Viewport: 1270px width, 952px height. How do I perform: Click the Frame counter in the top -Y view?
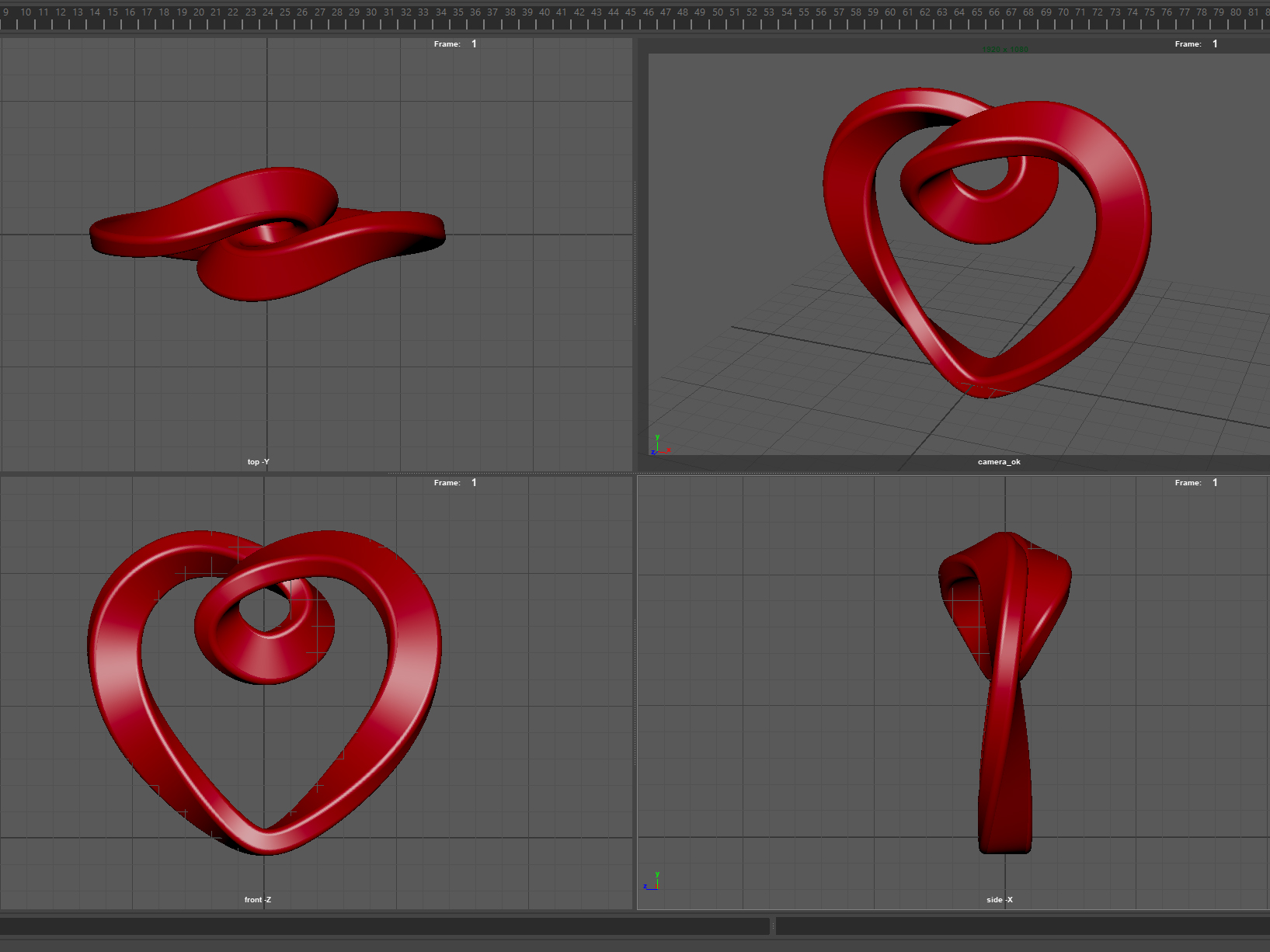455,44
